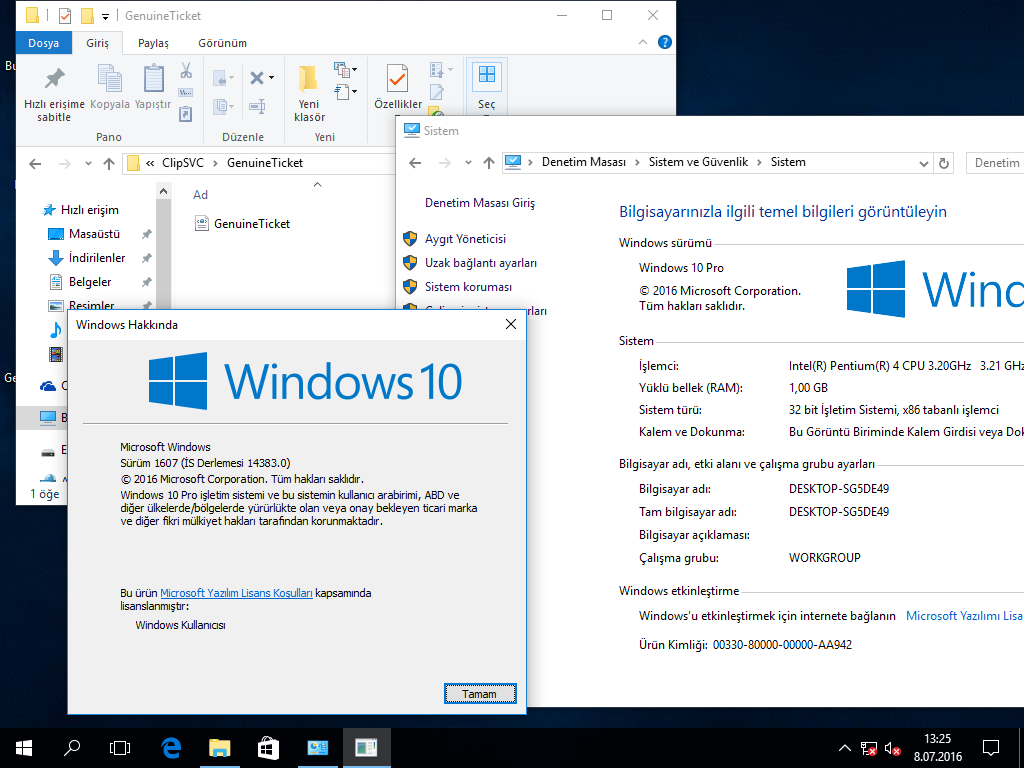Open Task View from the taskbar
The width and height of the screenshot is (1024, 768).
120,748
